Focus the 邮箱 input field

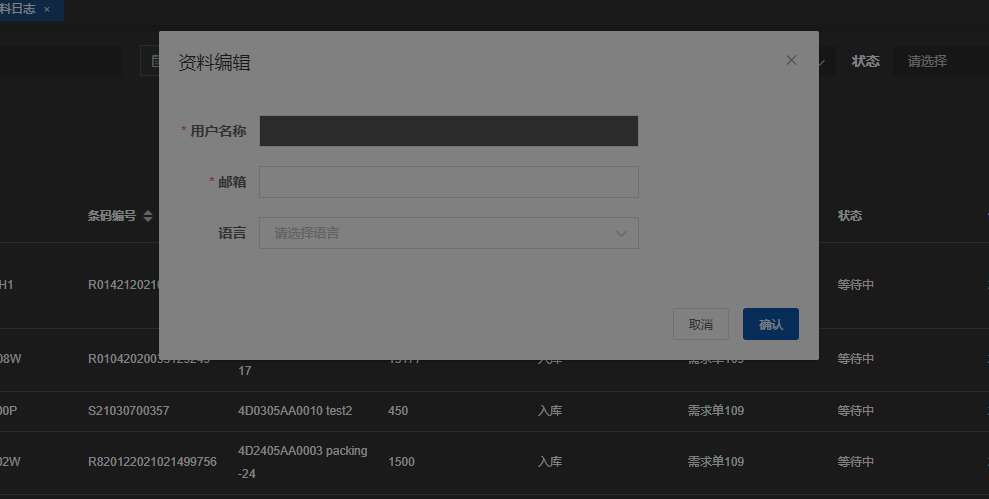[x=448, y=182]
